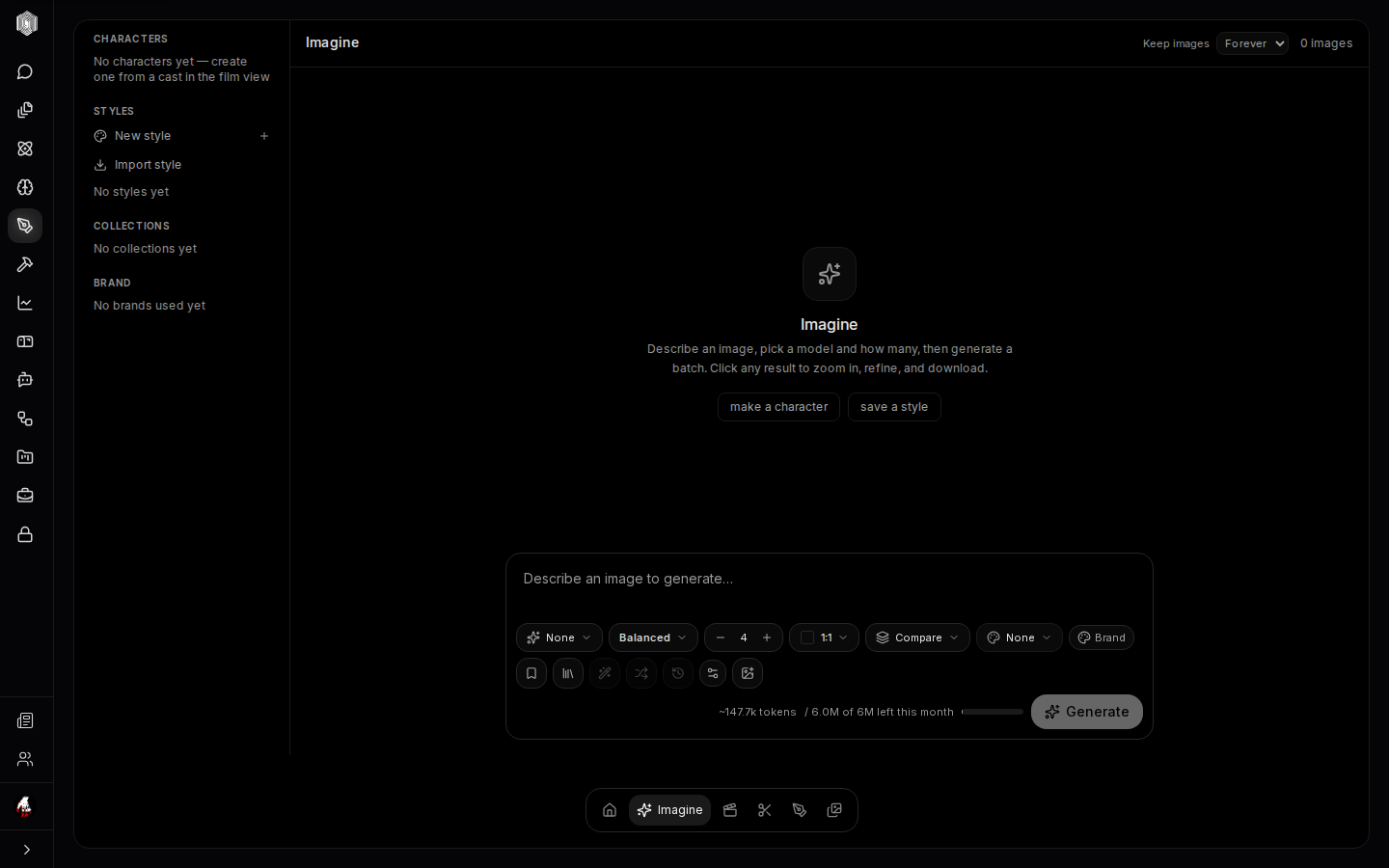
Task: Open the user avatar at the sidebar bottom
Action: tap(25, 806)
